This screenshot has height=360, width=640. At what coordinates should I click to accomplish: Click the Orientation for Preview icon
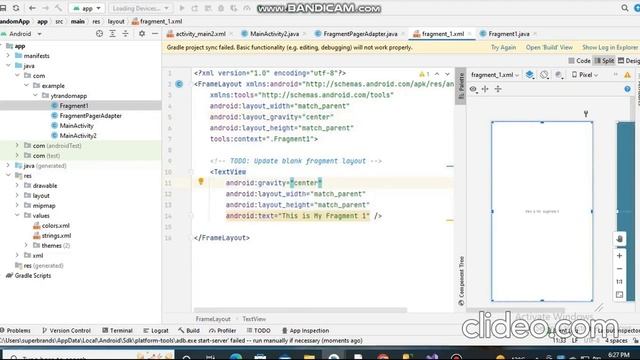(544, 75)
